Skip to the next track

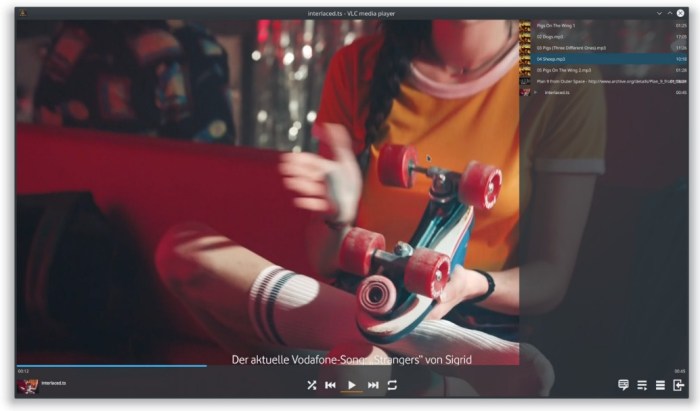pyautogui.click(x=373, y=385)
